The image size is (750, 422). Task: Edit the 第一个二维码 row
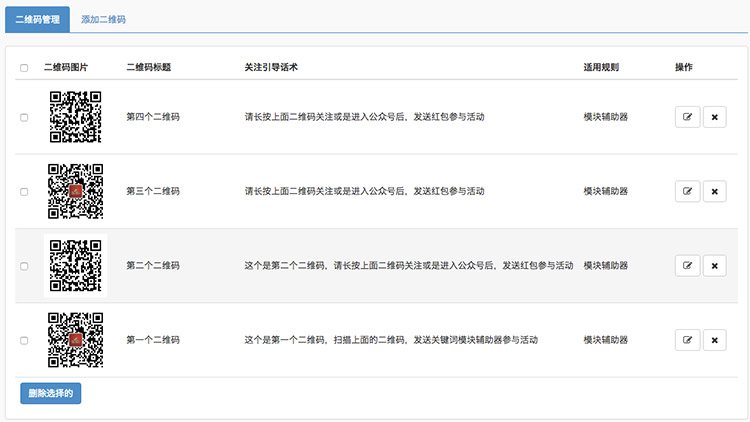[687, 340]
